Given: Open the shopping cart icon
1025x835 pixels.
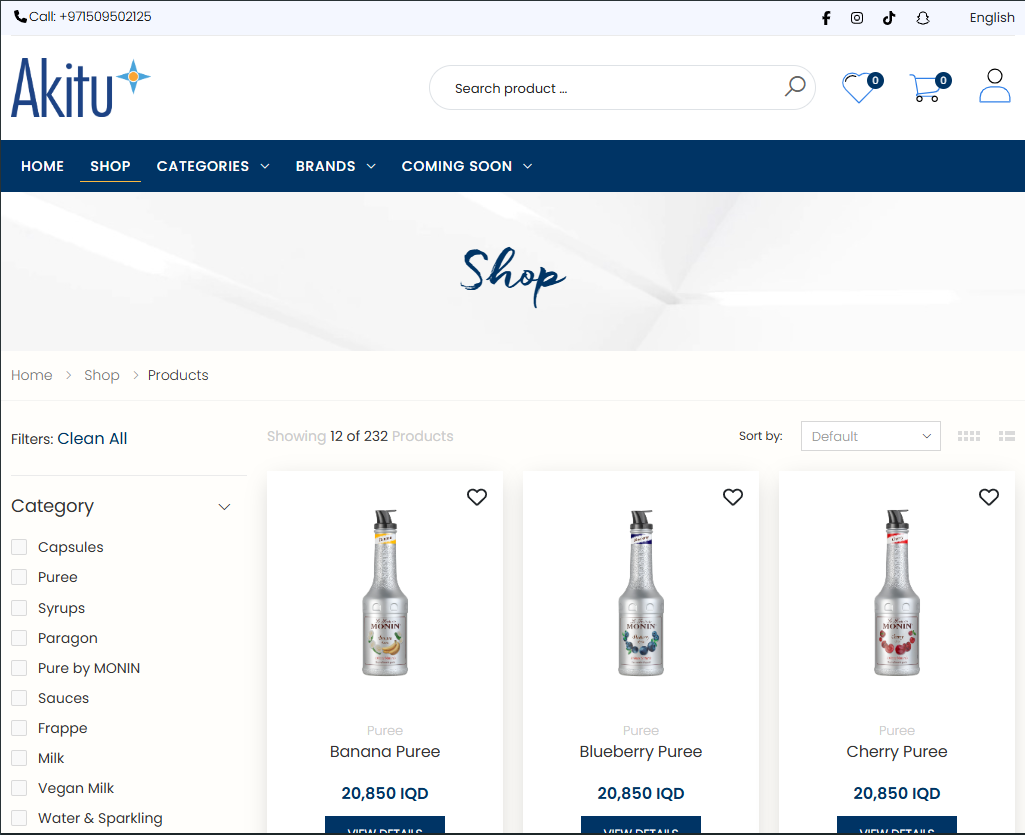Looking at the screenshot, I should tap(925, 88).
